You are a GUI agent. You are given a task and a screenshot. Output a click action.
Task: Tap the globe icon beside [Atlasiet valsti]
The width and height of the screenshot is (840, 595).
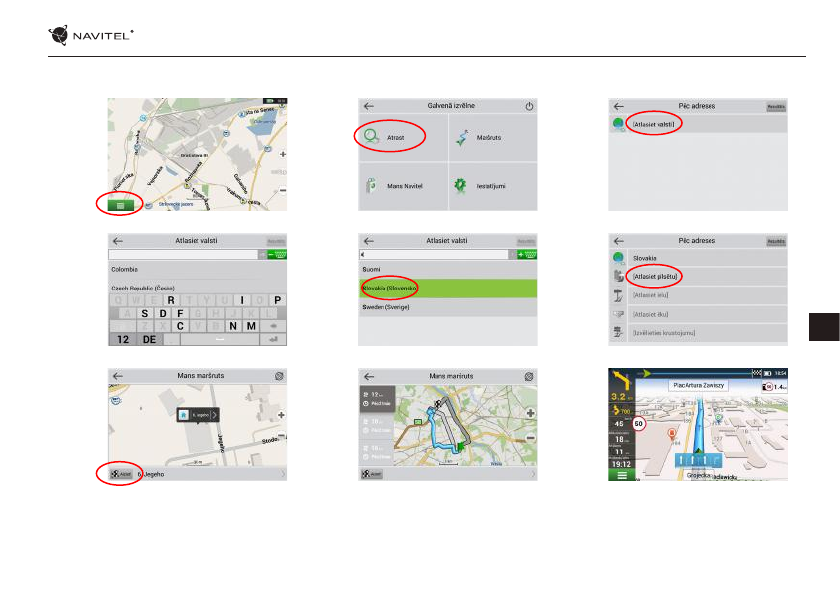pyautogui.click(x=618, y=124)
